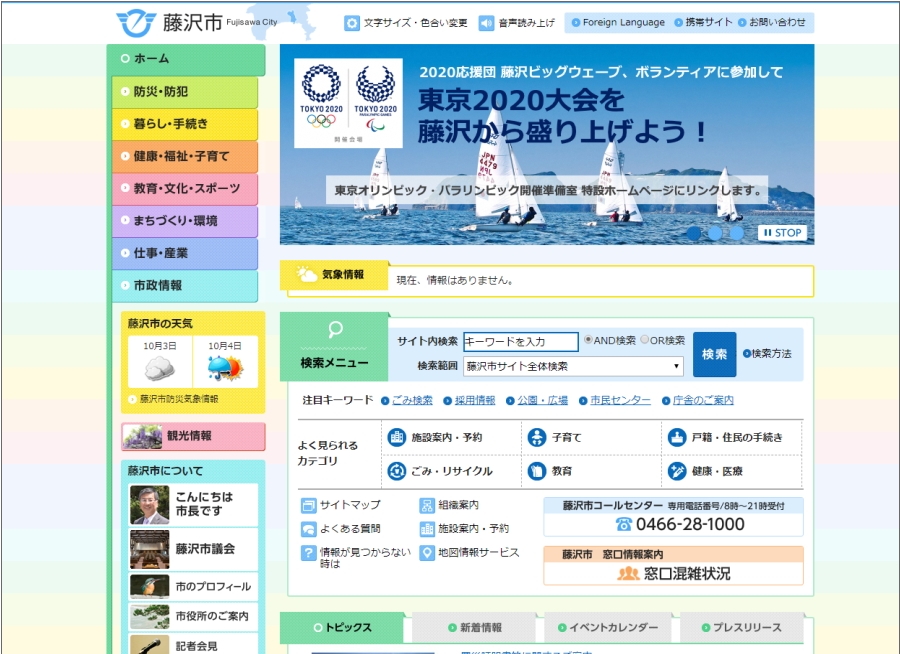
Task: Open 地図情報サービス map pin icon
Action: tap(427, 553)
